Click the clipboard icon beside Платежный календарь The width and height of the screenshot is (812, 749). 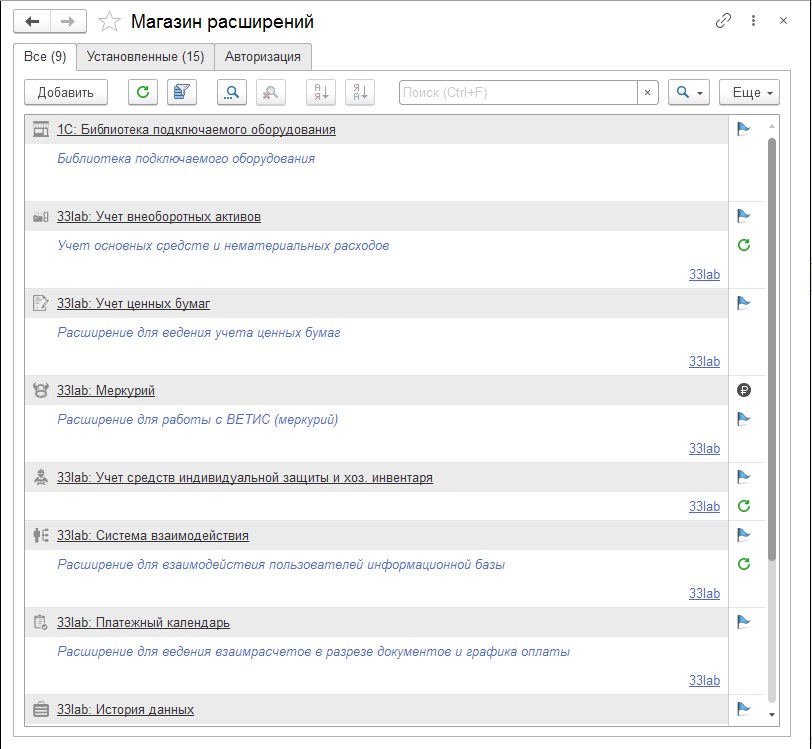click(x=40, y=622)
